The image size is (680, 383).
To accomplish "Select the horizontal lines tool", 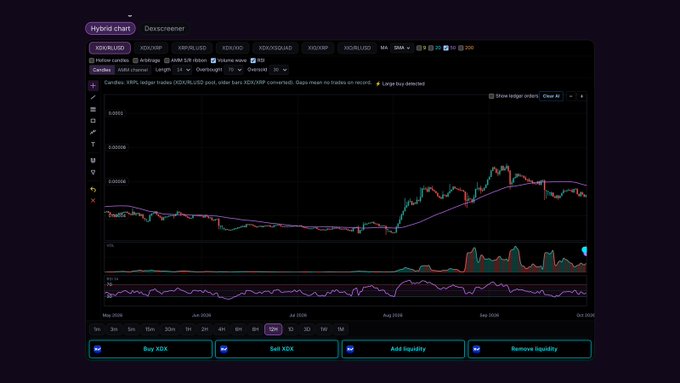I will pos(93,109).
